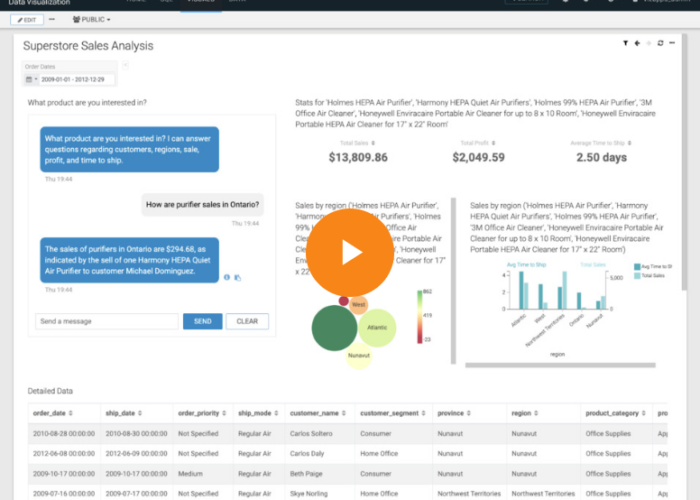Select the large dark green bubble

[334, 328]
